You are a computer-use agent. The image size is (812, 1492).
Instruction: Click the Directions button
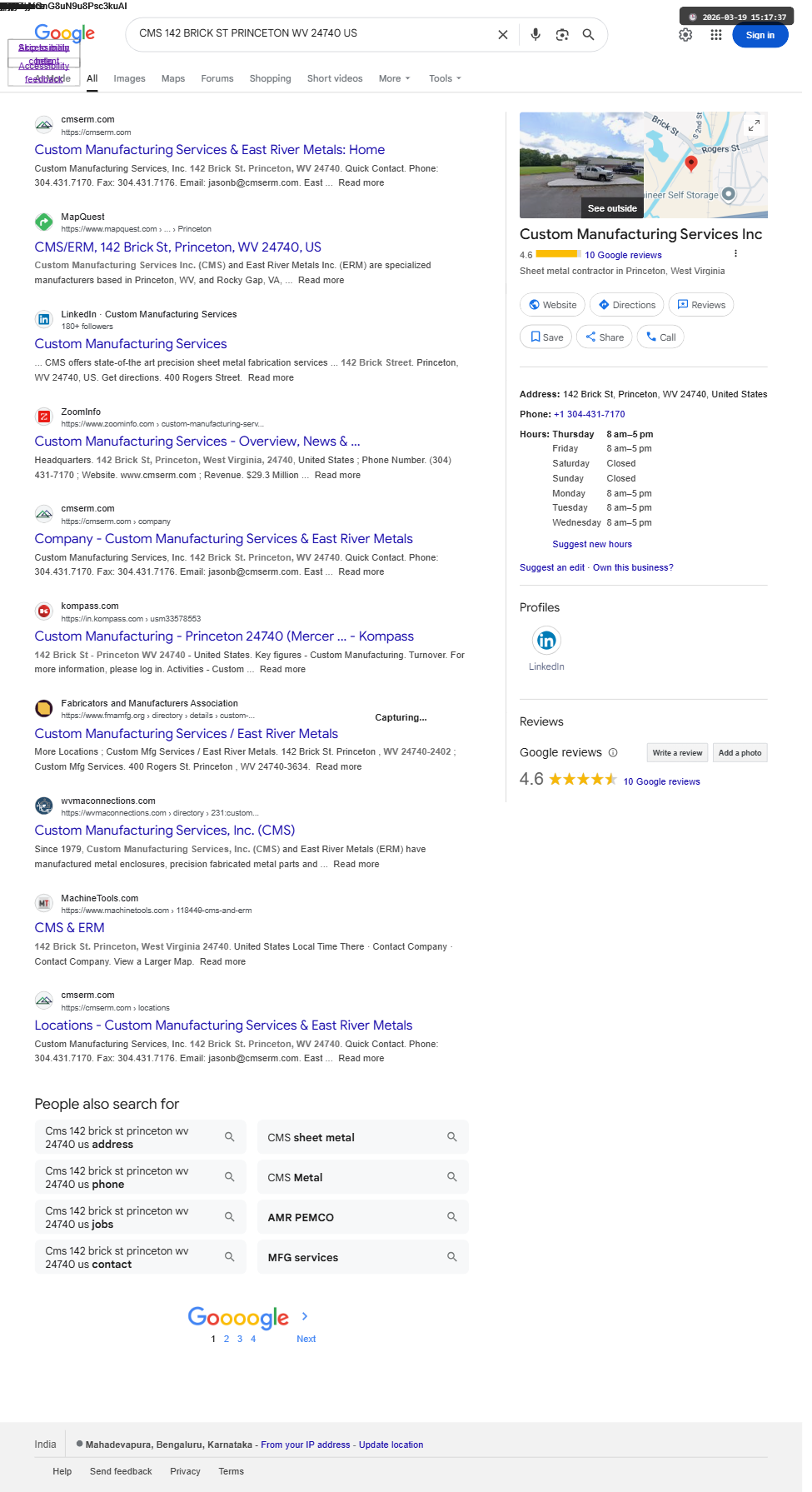click(627, 305)
